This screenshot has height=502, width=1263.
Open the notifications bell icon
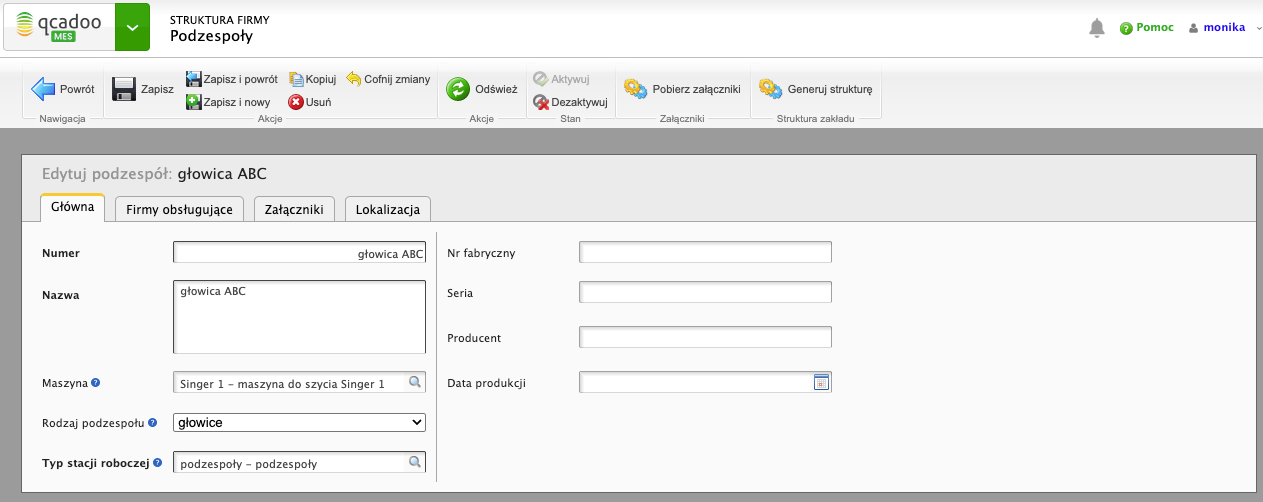tap(1096, 28)
